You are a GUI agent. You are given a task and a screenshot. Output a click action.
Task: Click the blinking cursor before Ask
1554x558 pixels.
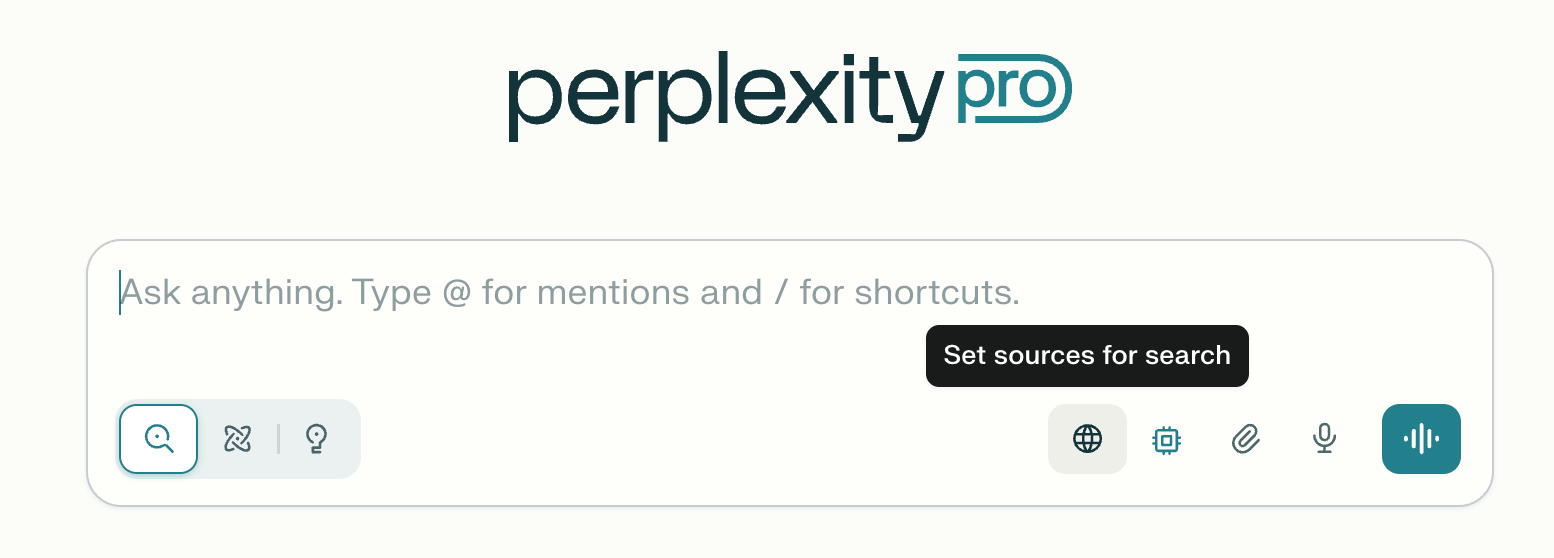(x=120, y=292)
